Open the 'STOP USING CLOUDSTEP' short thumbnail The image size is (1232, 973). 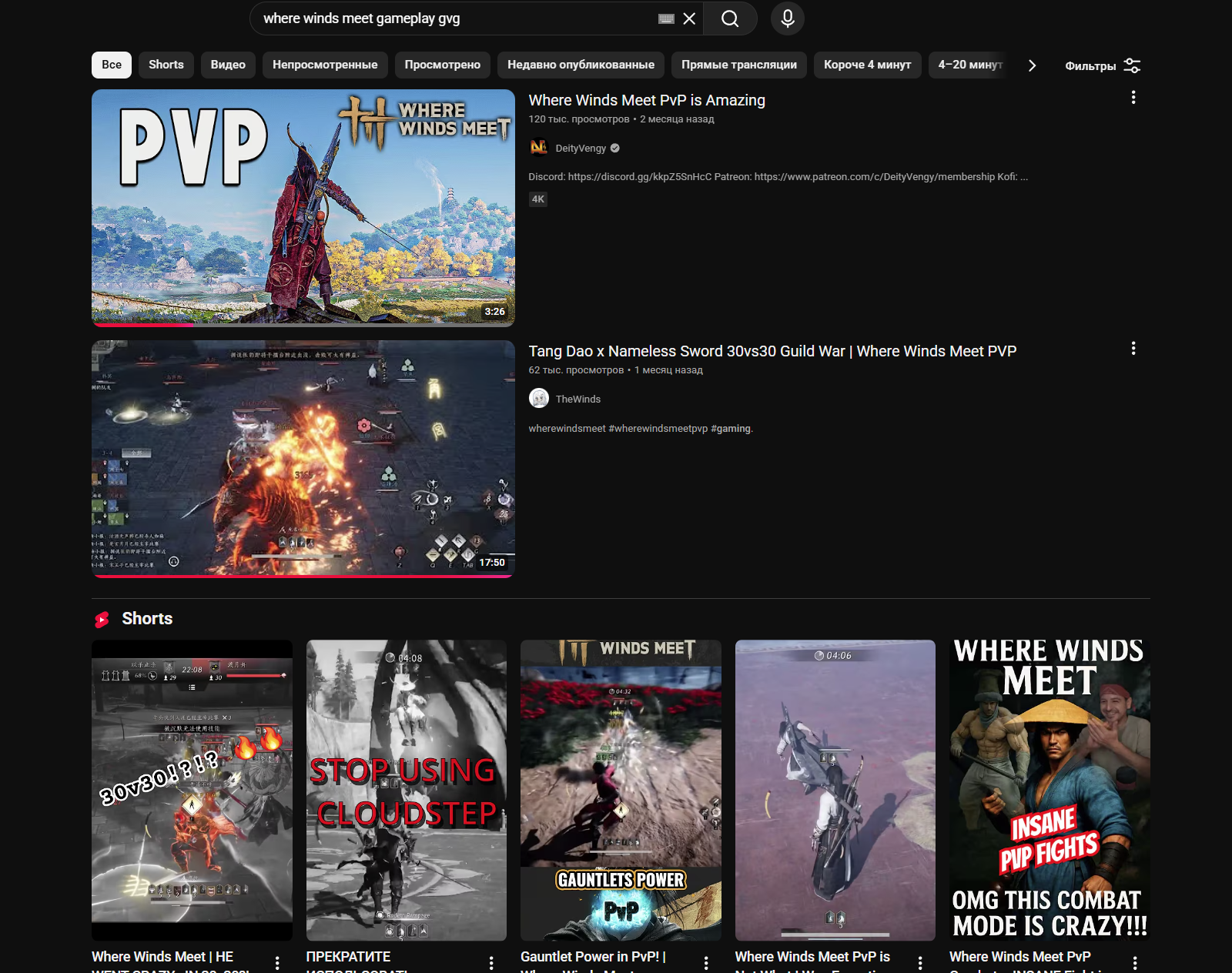click(x=407, y=790)
